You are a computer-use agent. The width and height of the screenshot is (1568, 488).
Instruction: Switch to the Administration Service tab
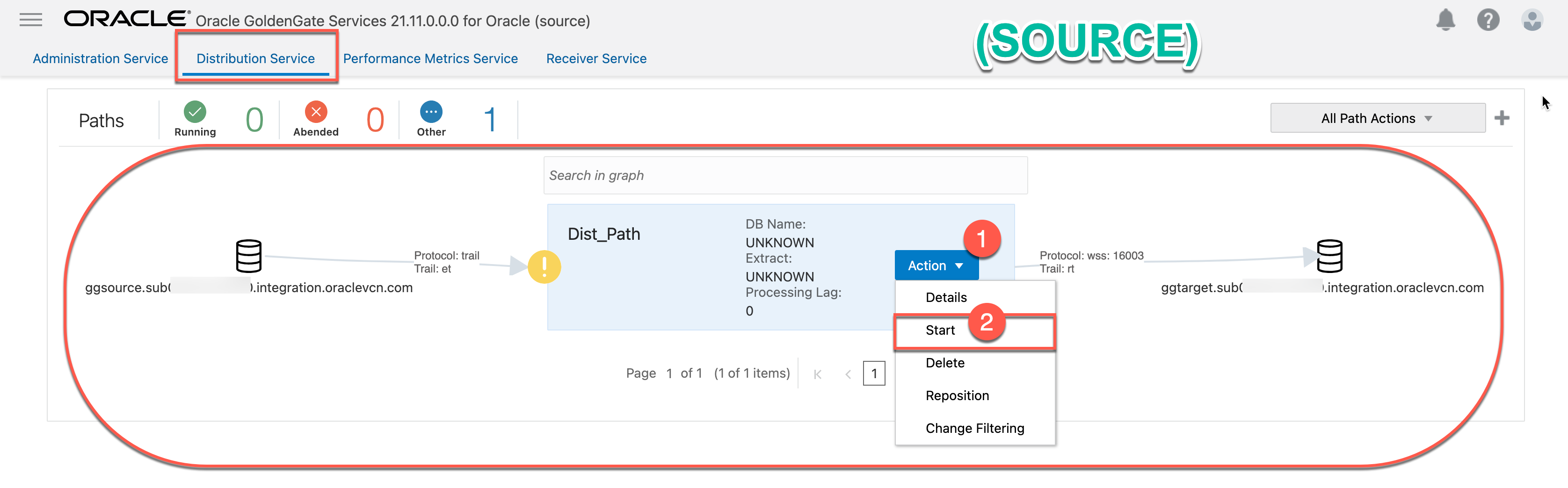[x=101, y=58]
